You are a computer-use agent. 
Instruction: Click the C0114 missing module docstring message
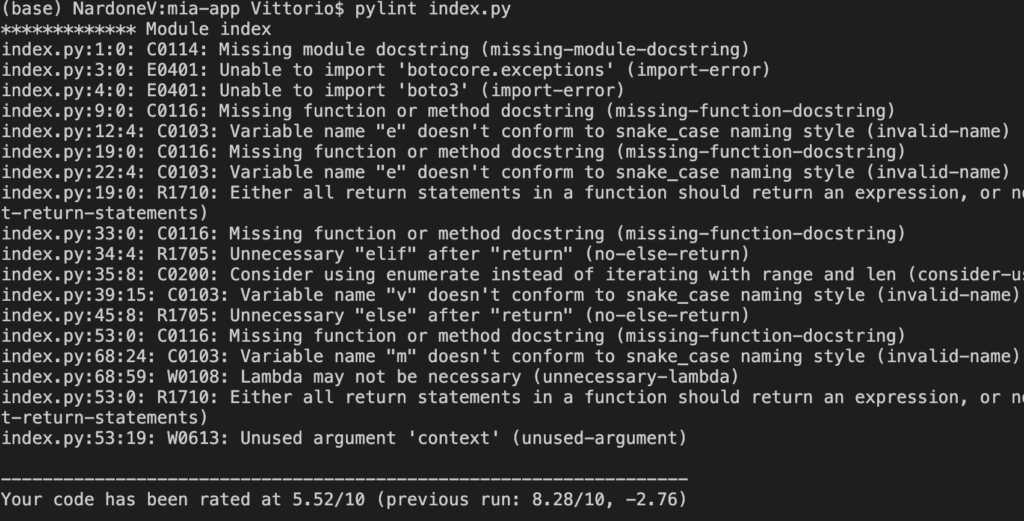[x=378, y=49]
